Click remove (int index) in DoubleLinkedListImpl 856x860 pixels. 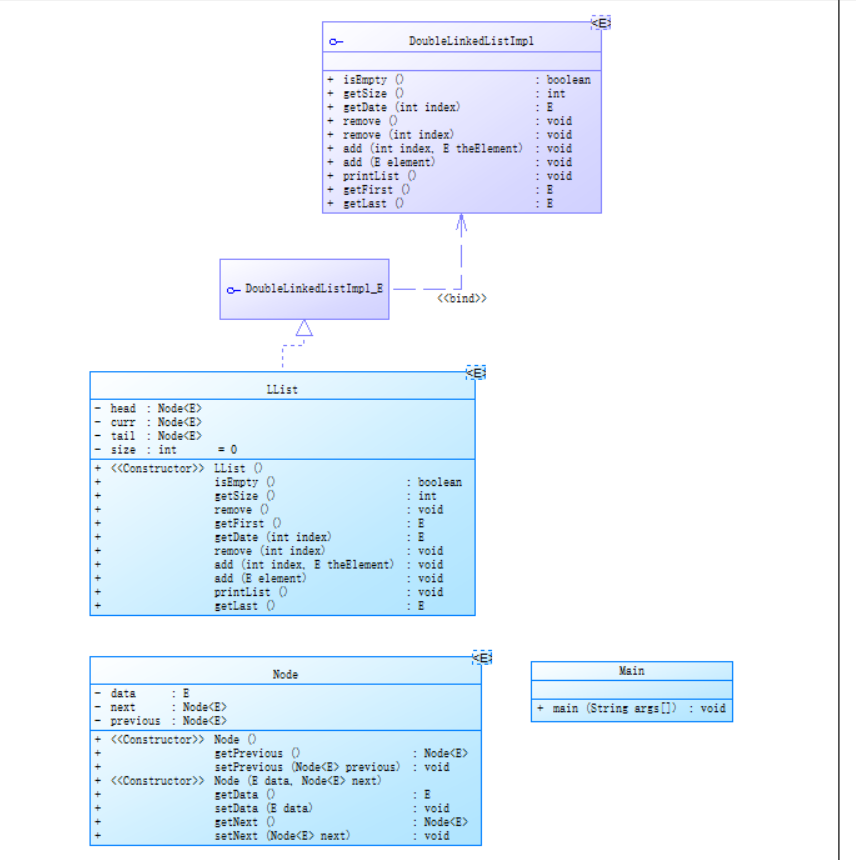[398, 135]
